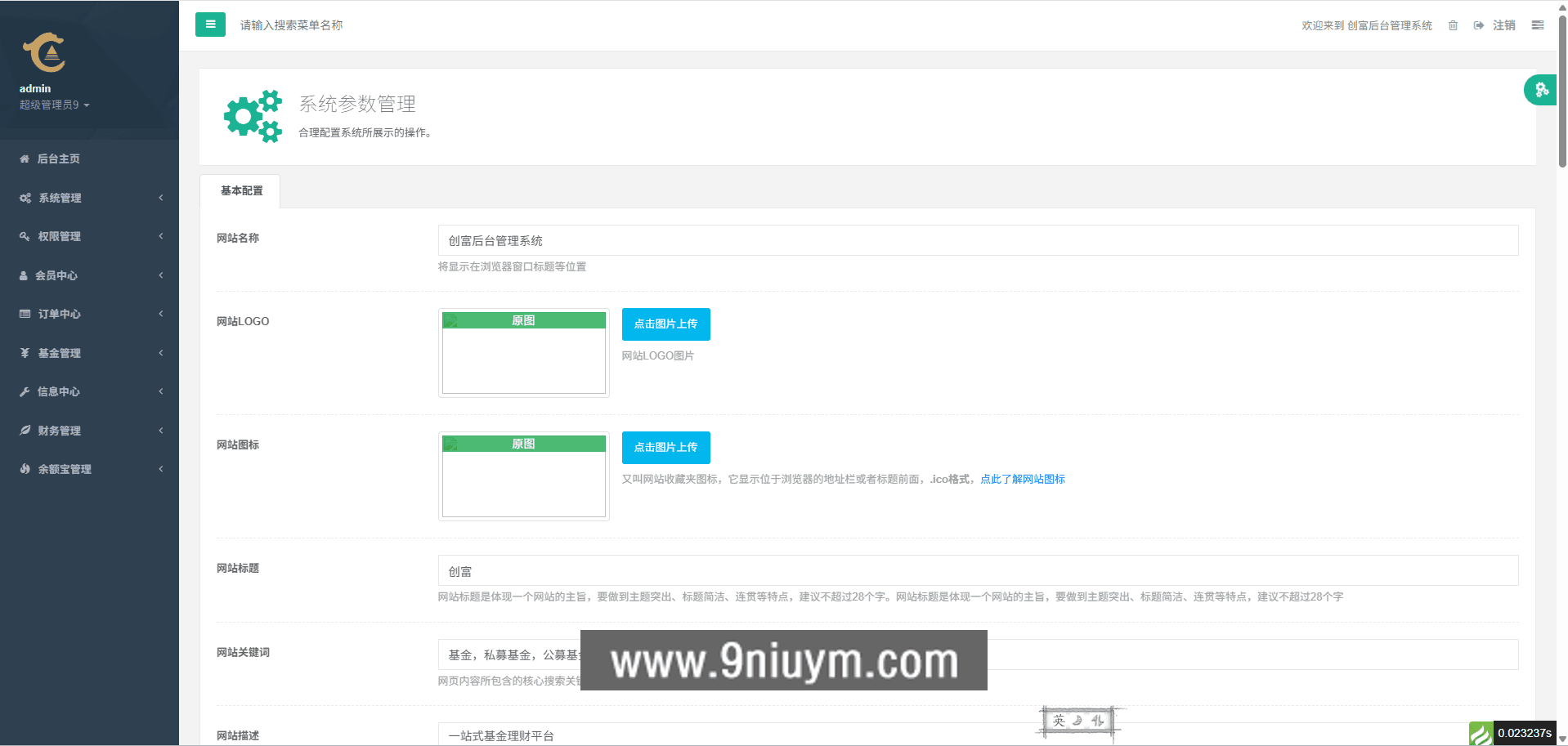Click the logout arrow icon near 注销
Screen dimensions: 1568x746
click(1478, 25)
